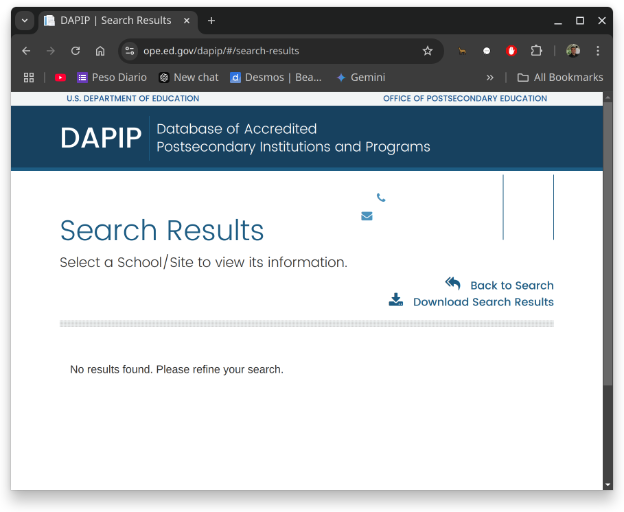The width and height of the screenshot is (624, 512).
Task: Click the scrollbar down arrow
Action: coord(607,485)
